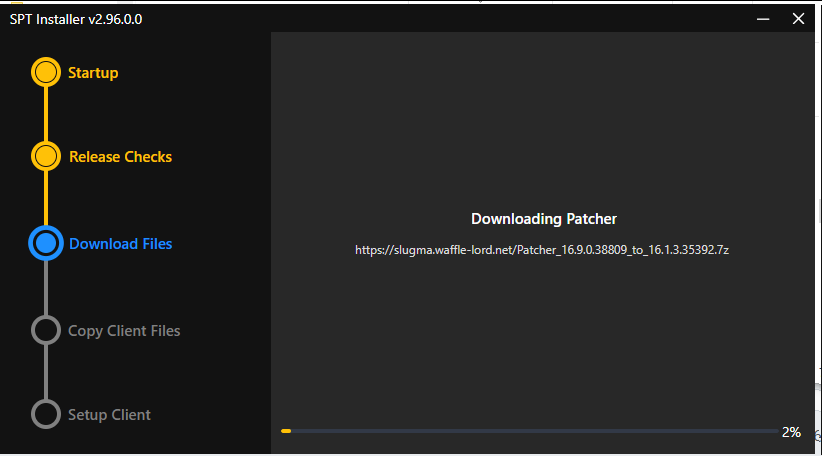The image size is (822, 456).
Task: Click the blue Download Files step circle
Action: click(46, 243)
